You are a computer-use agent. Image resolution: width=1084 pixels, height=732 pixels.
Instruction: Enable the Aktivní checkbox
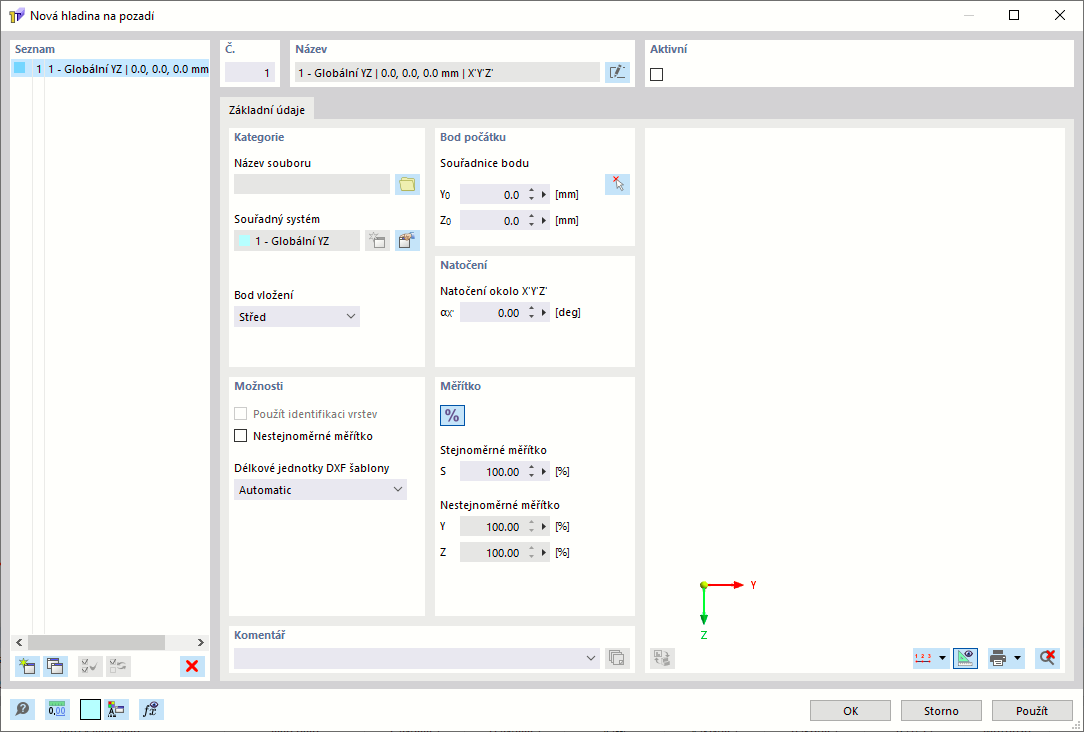[657, 74]
